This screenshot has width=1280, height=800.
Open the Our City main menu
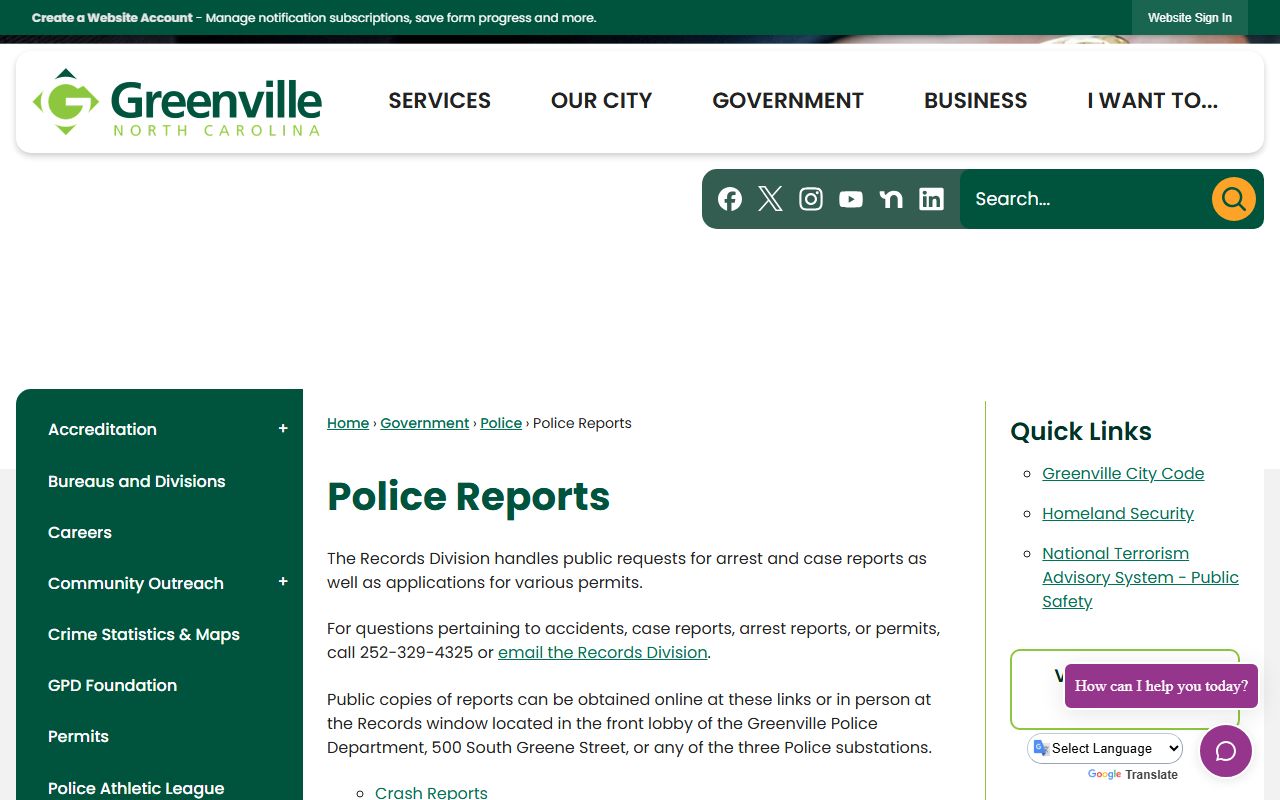601,101
